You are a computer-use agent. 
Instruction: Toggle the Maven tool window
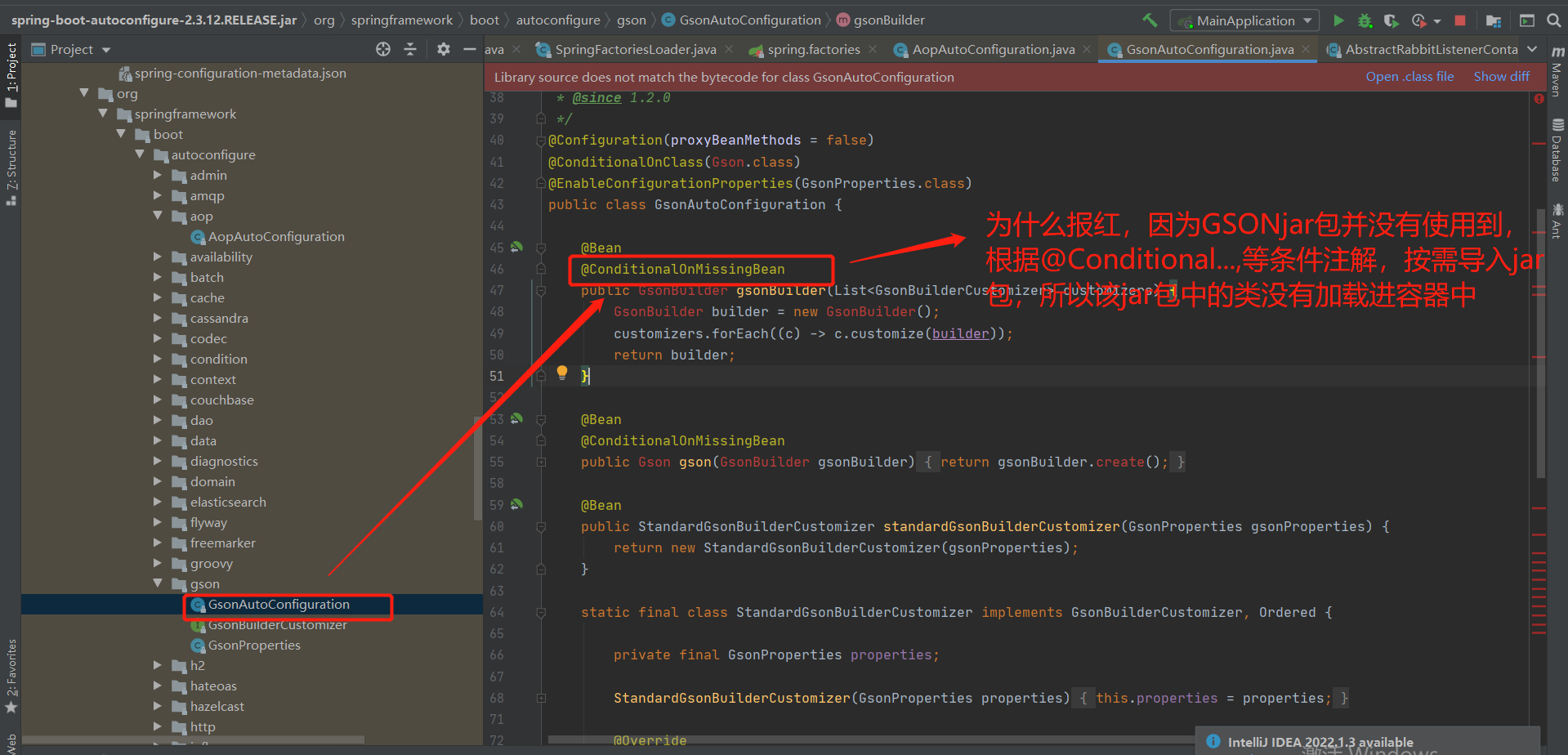pos(1557,70)
